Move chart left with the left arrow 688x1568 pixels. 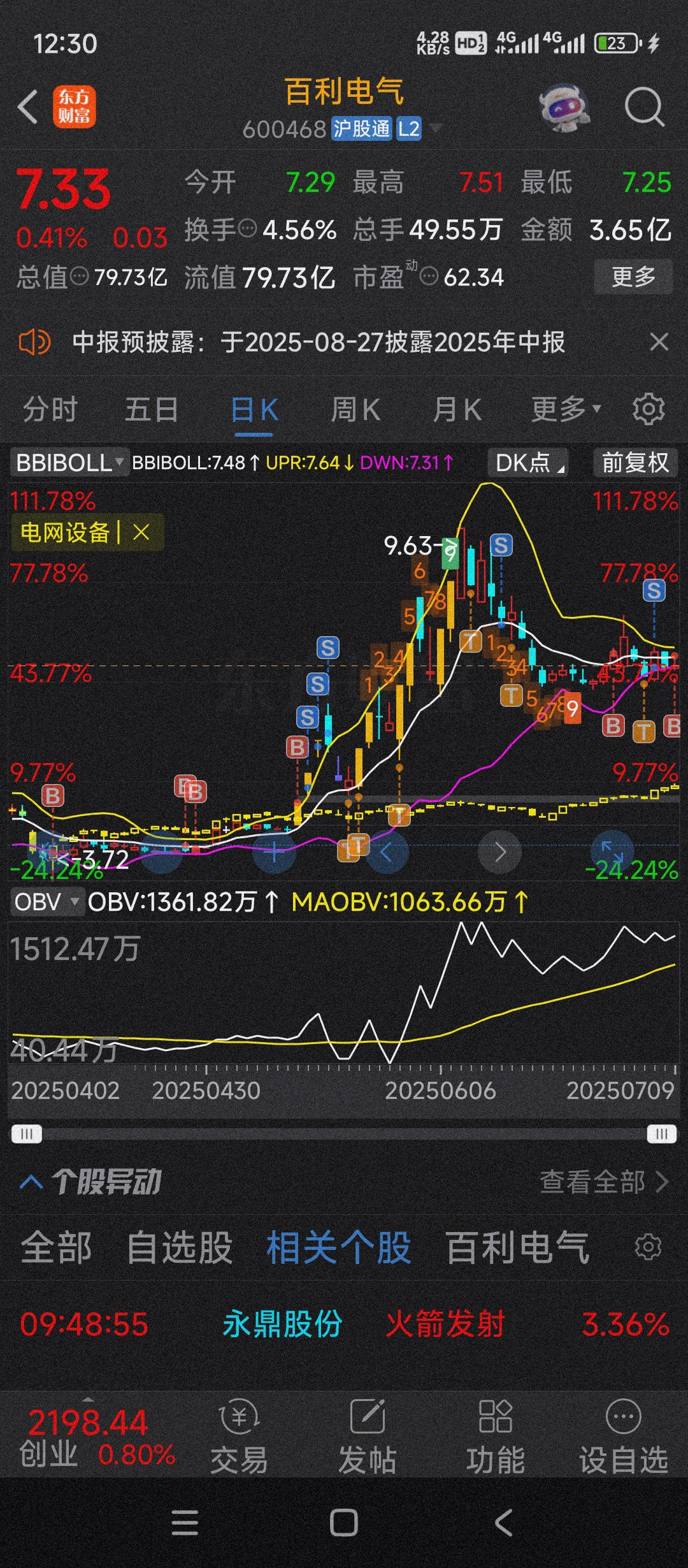(386, 852)
